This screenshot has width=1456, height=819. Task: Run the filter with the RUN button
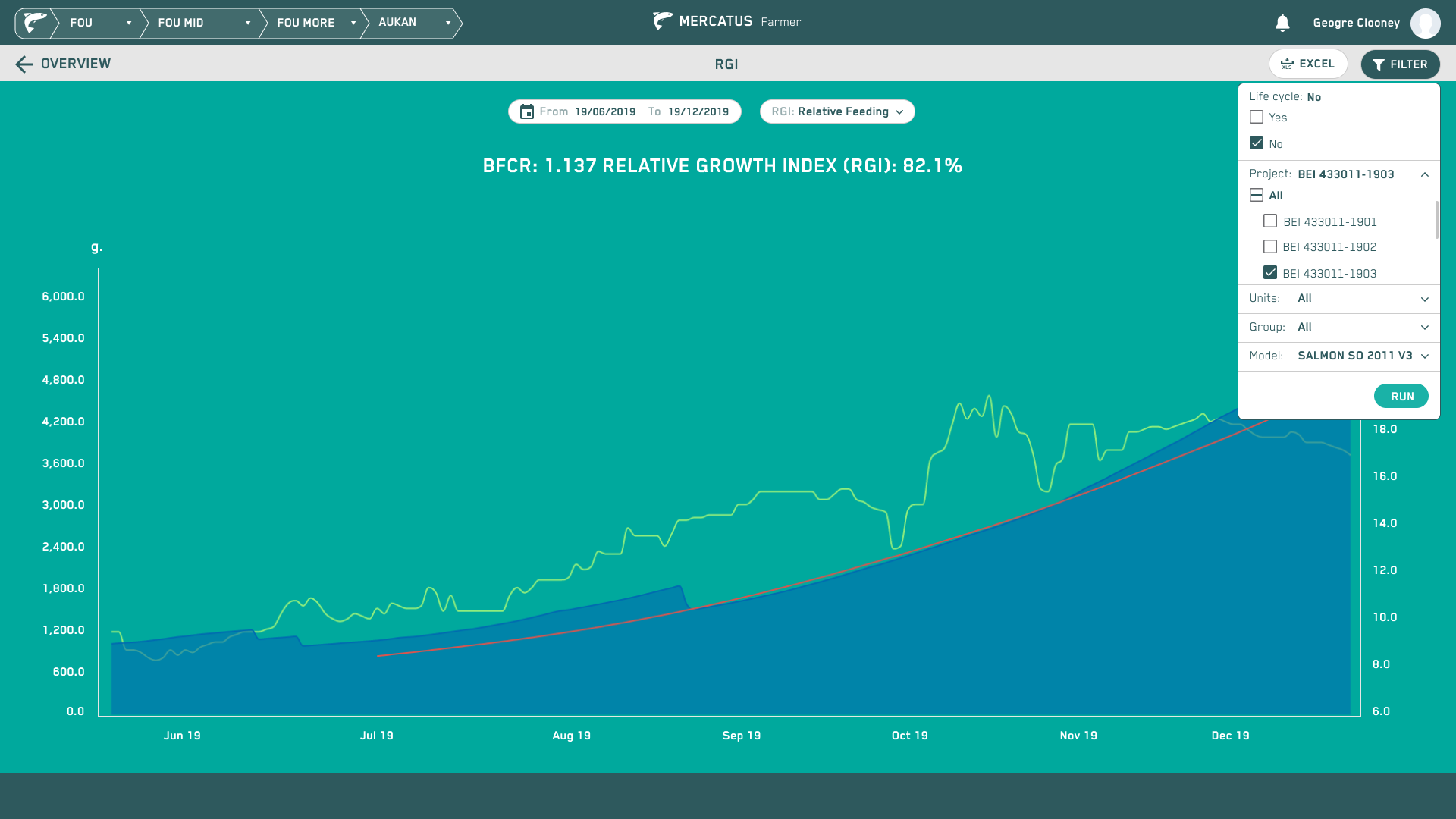[1401, 396]
